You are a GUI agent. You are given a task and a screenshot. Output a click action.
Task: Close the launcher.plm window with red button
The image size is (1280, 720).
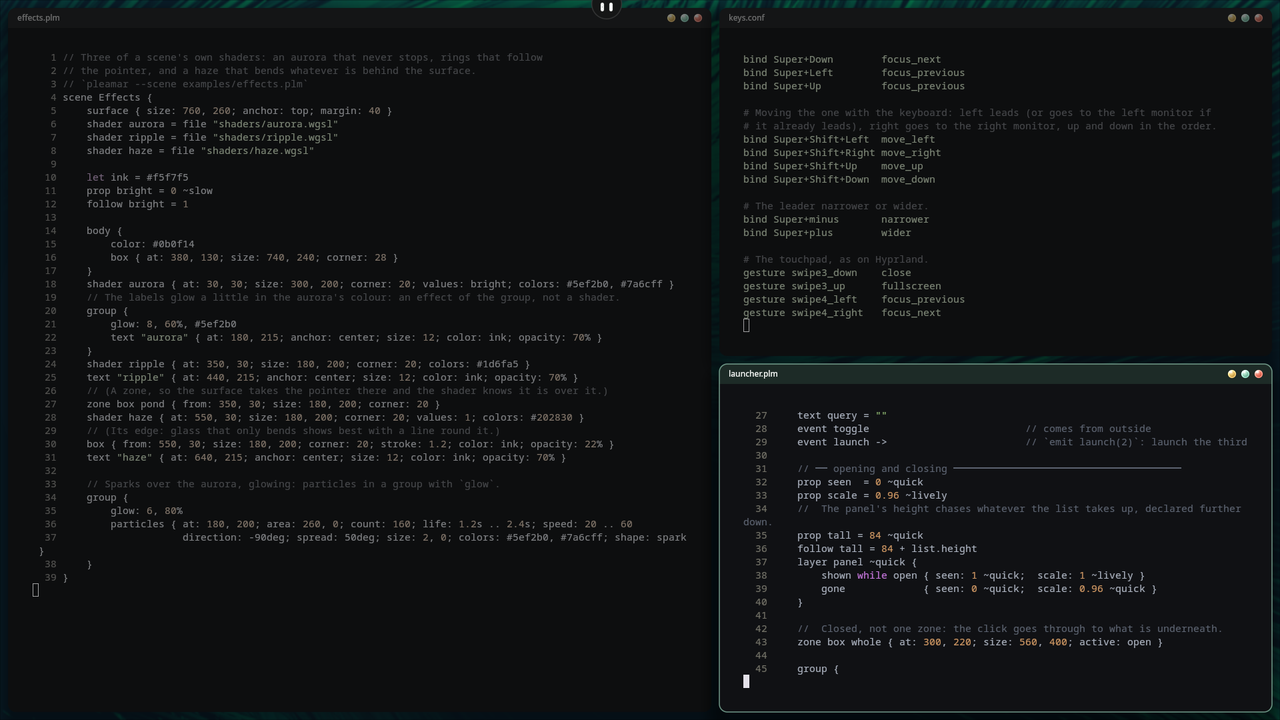click(1258, 374)
